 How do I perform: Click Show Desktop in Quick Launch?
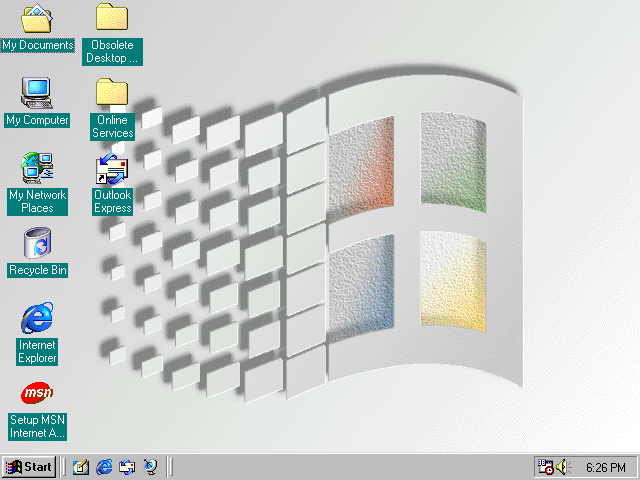[x=81, y=467]
